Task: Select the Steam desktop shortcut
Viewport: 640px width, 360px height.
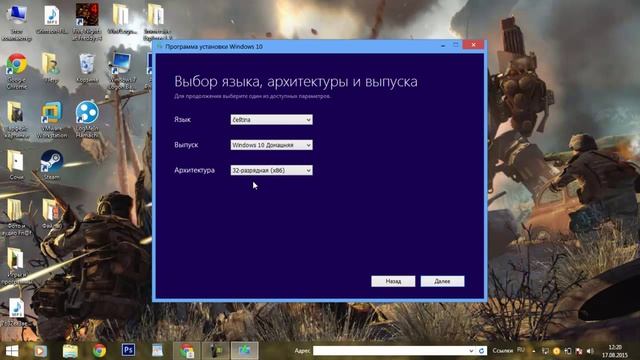Action: coord(51,164)
